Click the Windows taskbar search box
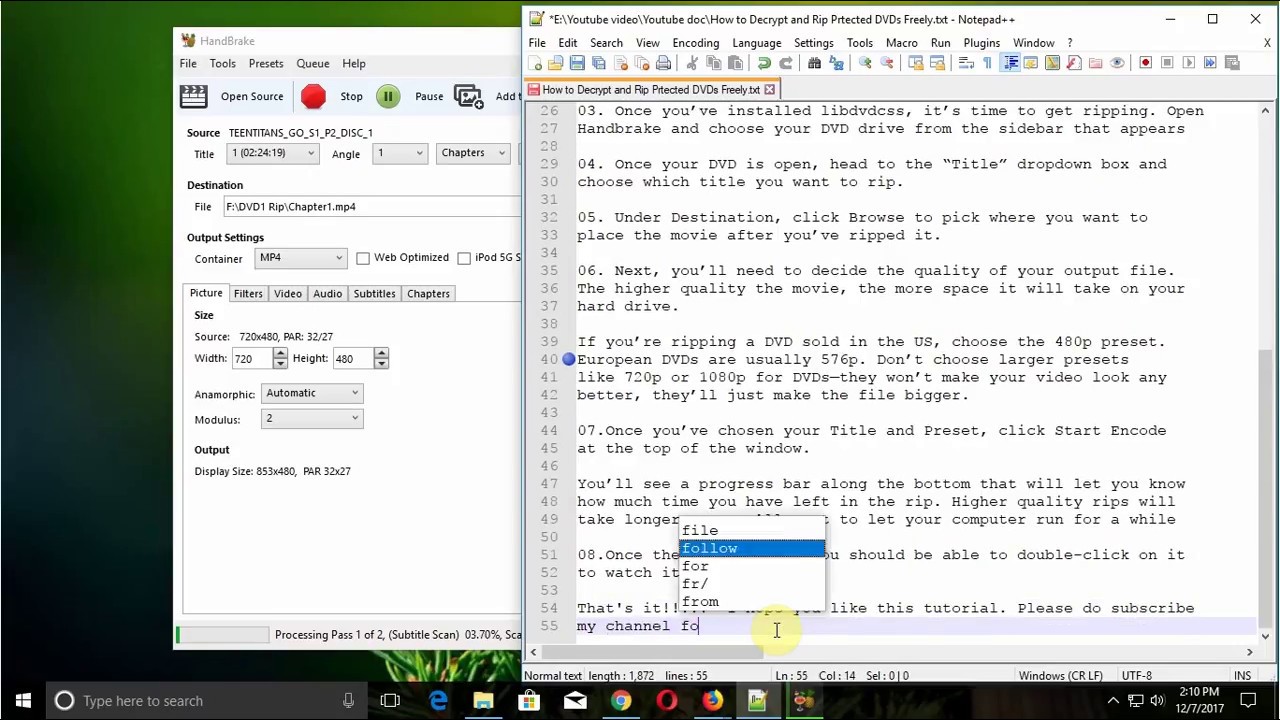This screenshot has width=1280, height=720. 205,701
